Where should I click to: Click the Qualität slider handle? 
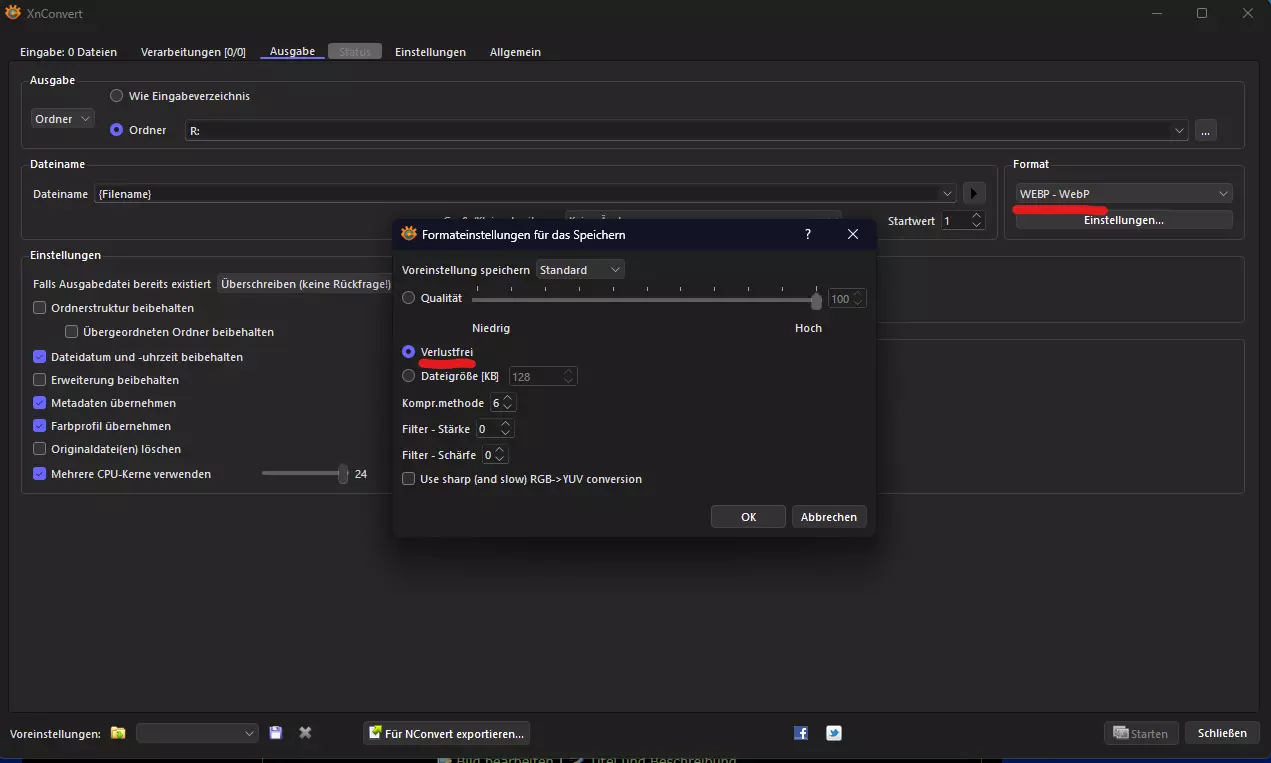[817, 300]
